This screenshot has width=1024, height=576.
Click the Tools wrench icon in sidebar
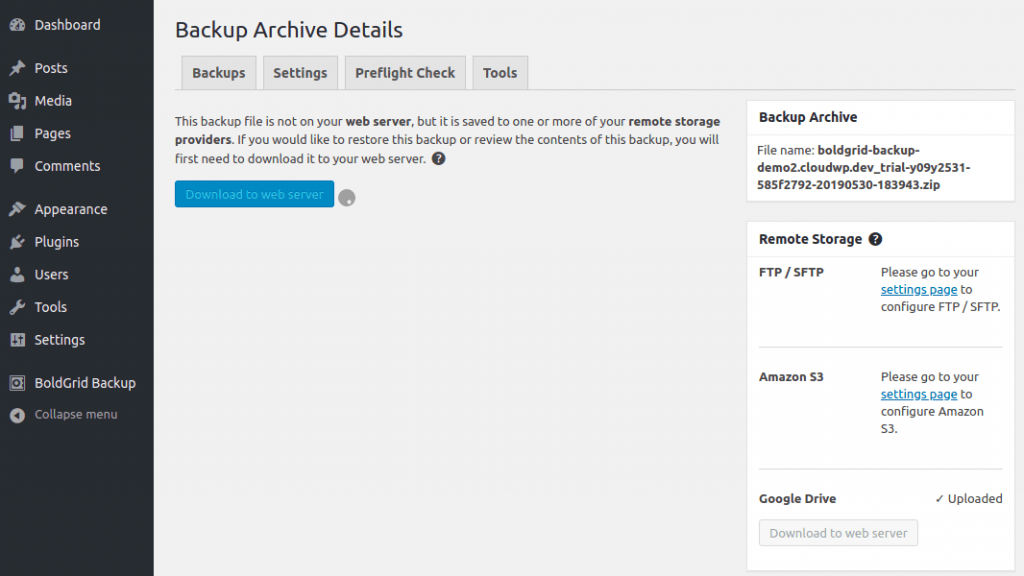coord(18,307)
